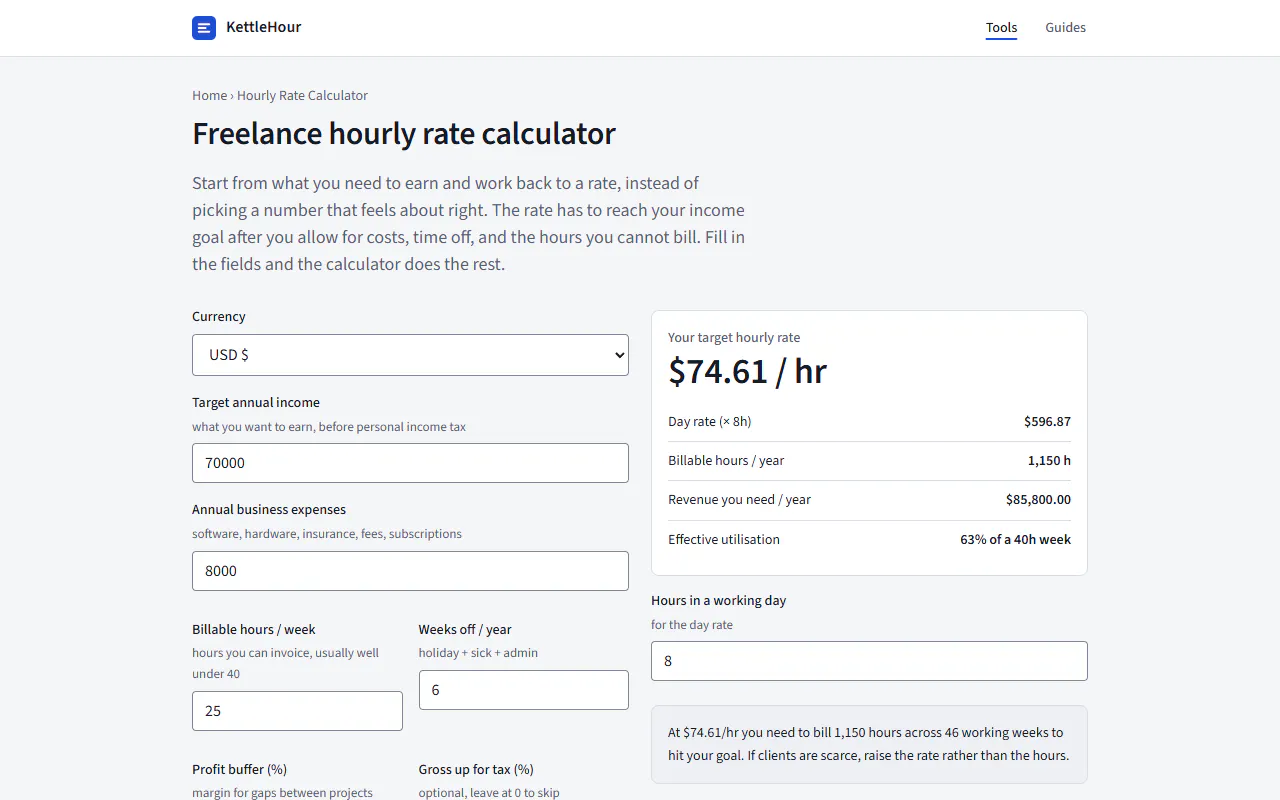
Task: Click the Your target hourly rate caption
Action: (734, 338)
